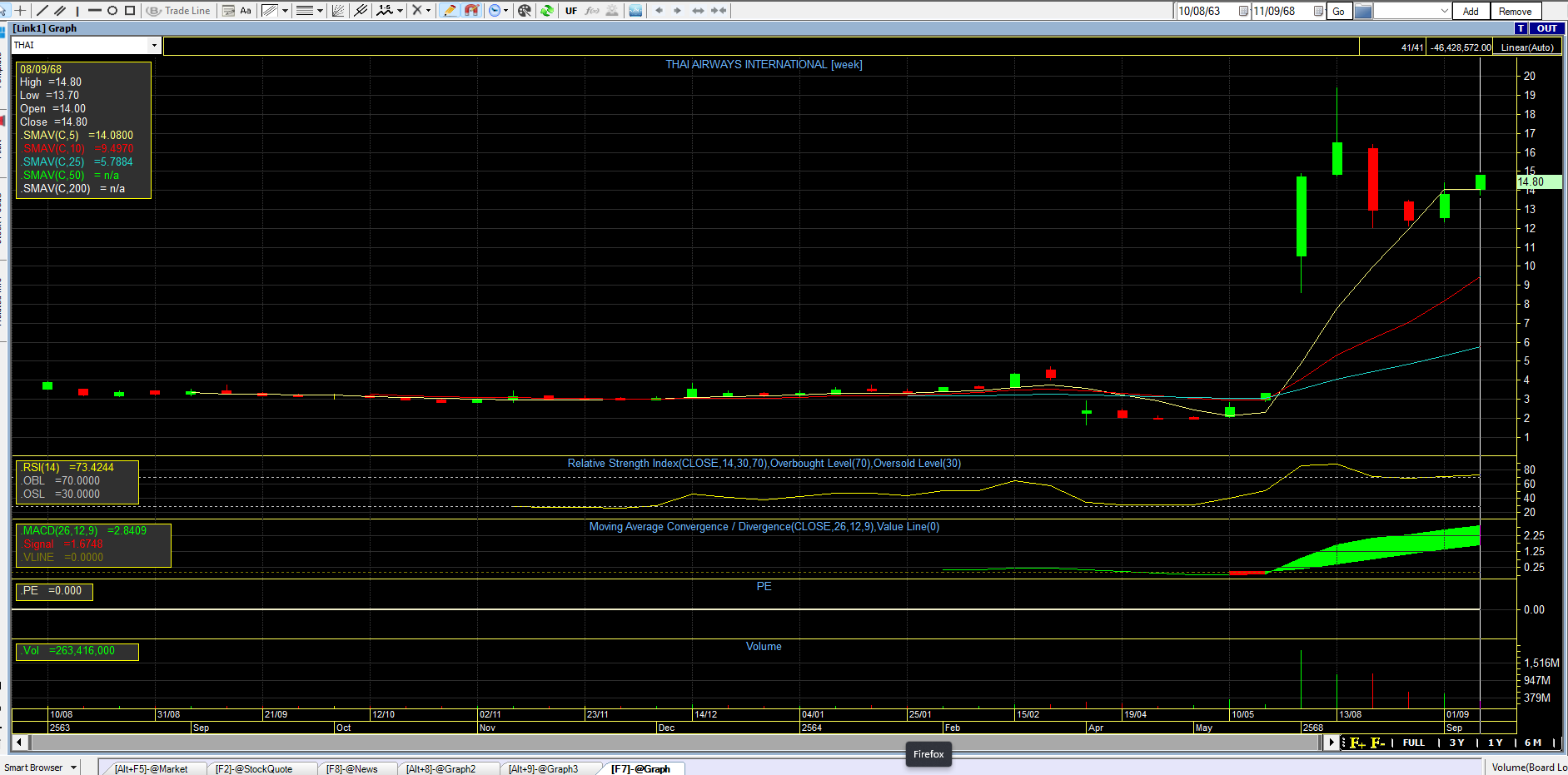Click the X delete drawings tool
The image size is (1568, 775).
(417, 11)
